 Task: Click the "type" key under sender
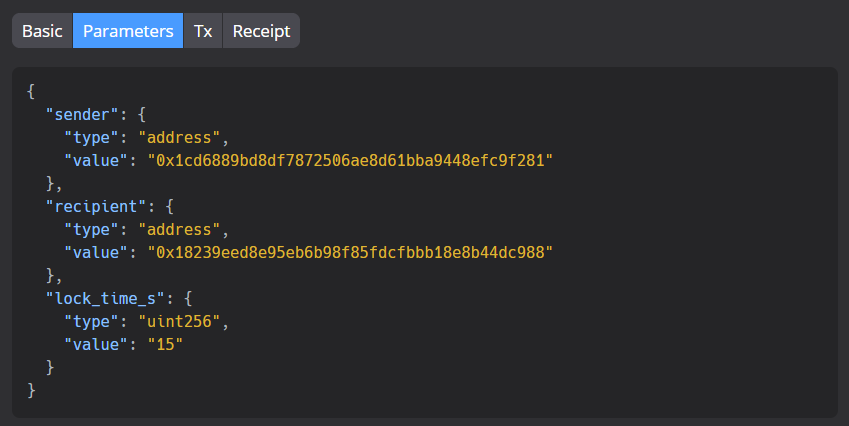[92, 137]
